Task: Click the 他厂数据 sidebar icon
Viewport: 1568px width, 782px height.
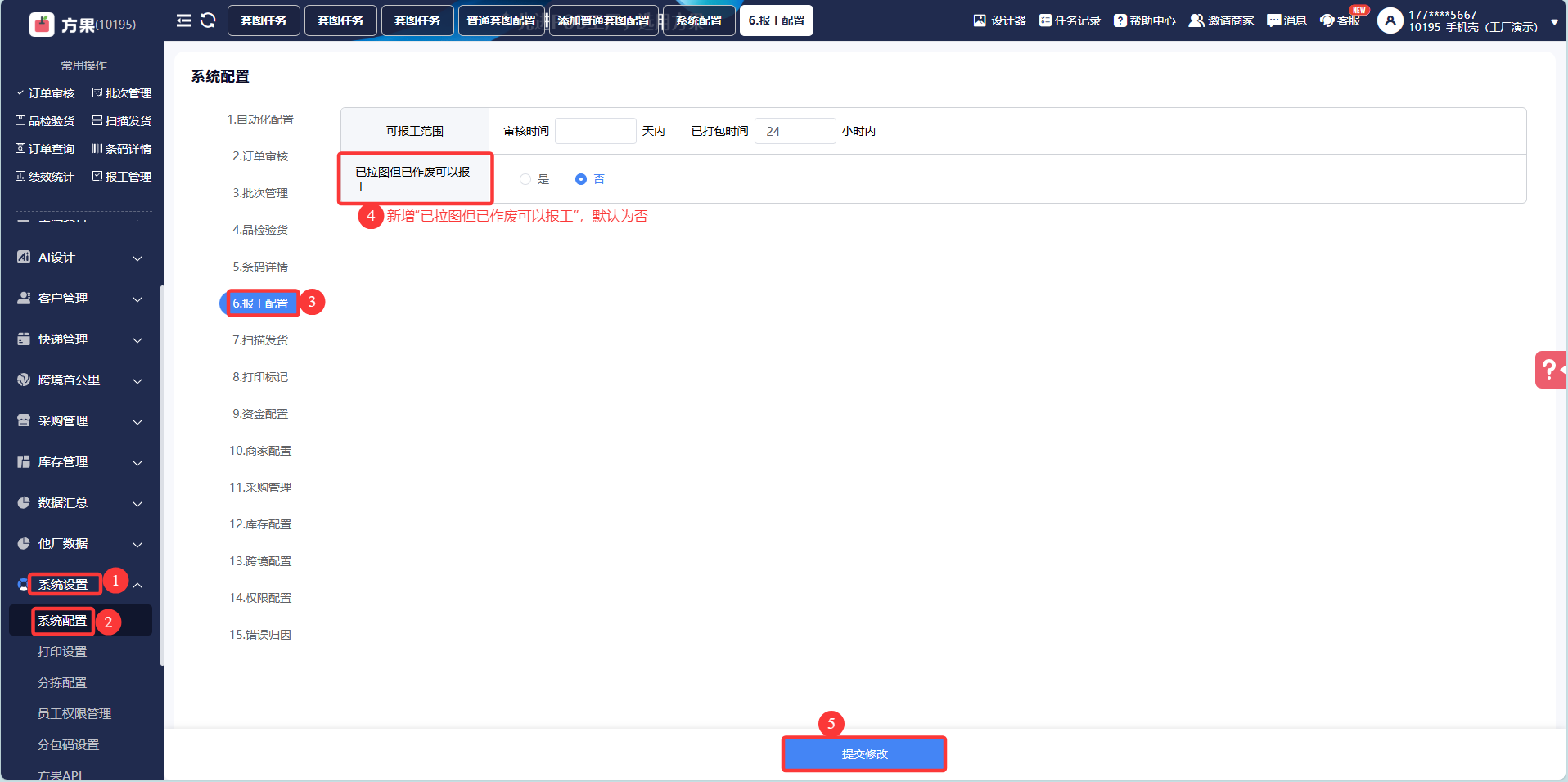Action: (x=24, y=543)
